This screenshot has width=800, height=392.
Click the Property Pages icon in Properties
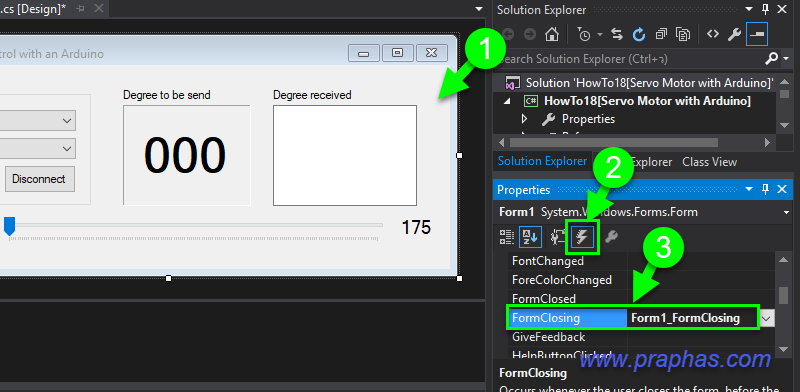(x=611, y=237)
